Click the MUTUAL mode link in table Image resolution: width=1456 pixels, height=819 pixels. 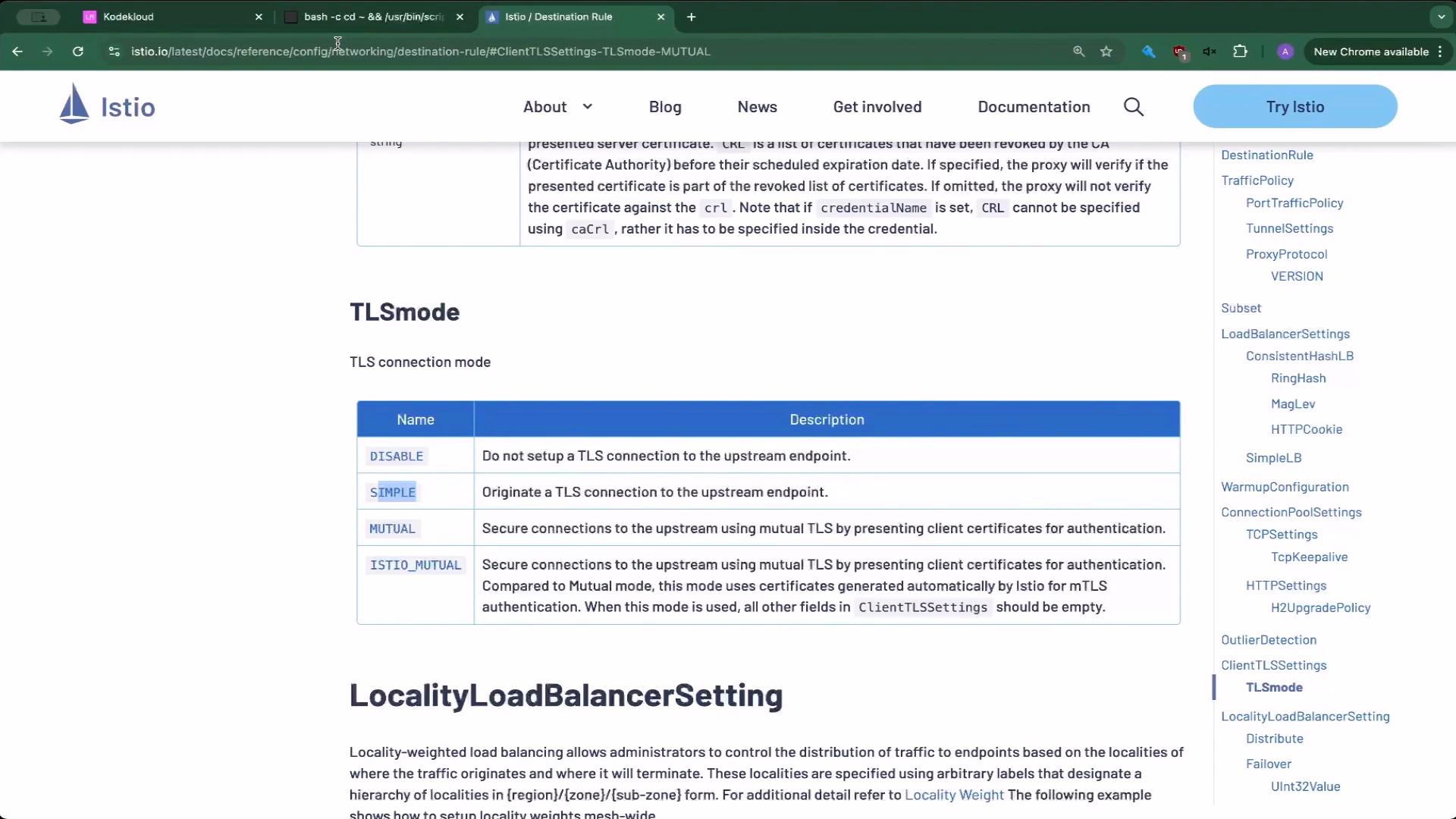[x=392, y=529]
